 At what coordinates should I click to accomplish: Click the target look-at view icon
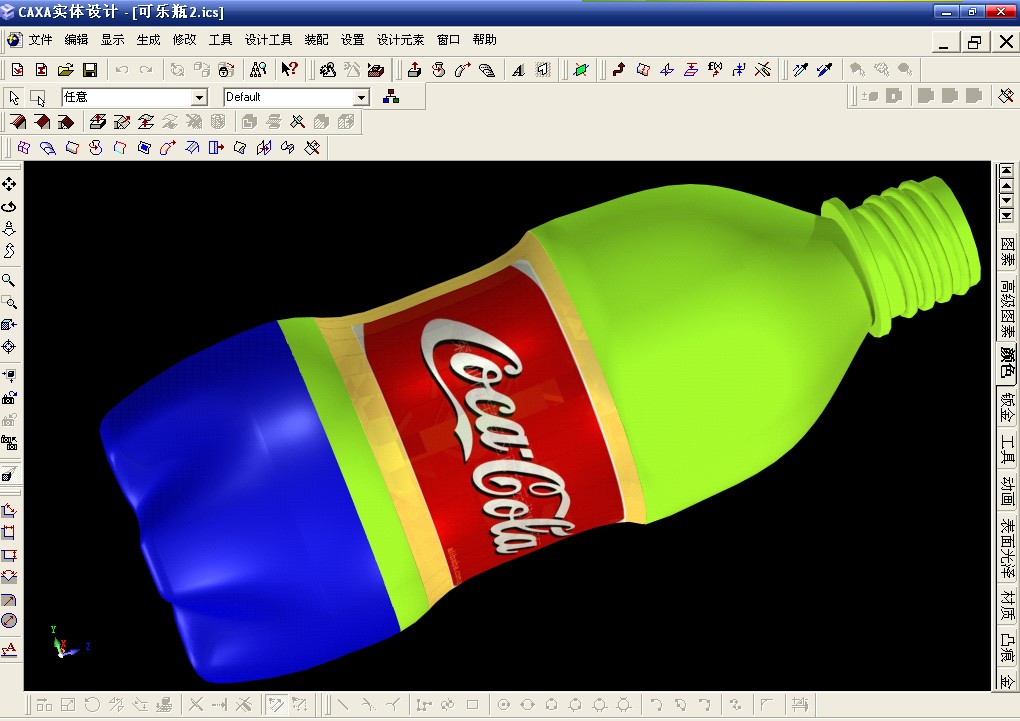pos(8,347)
